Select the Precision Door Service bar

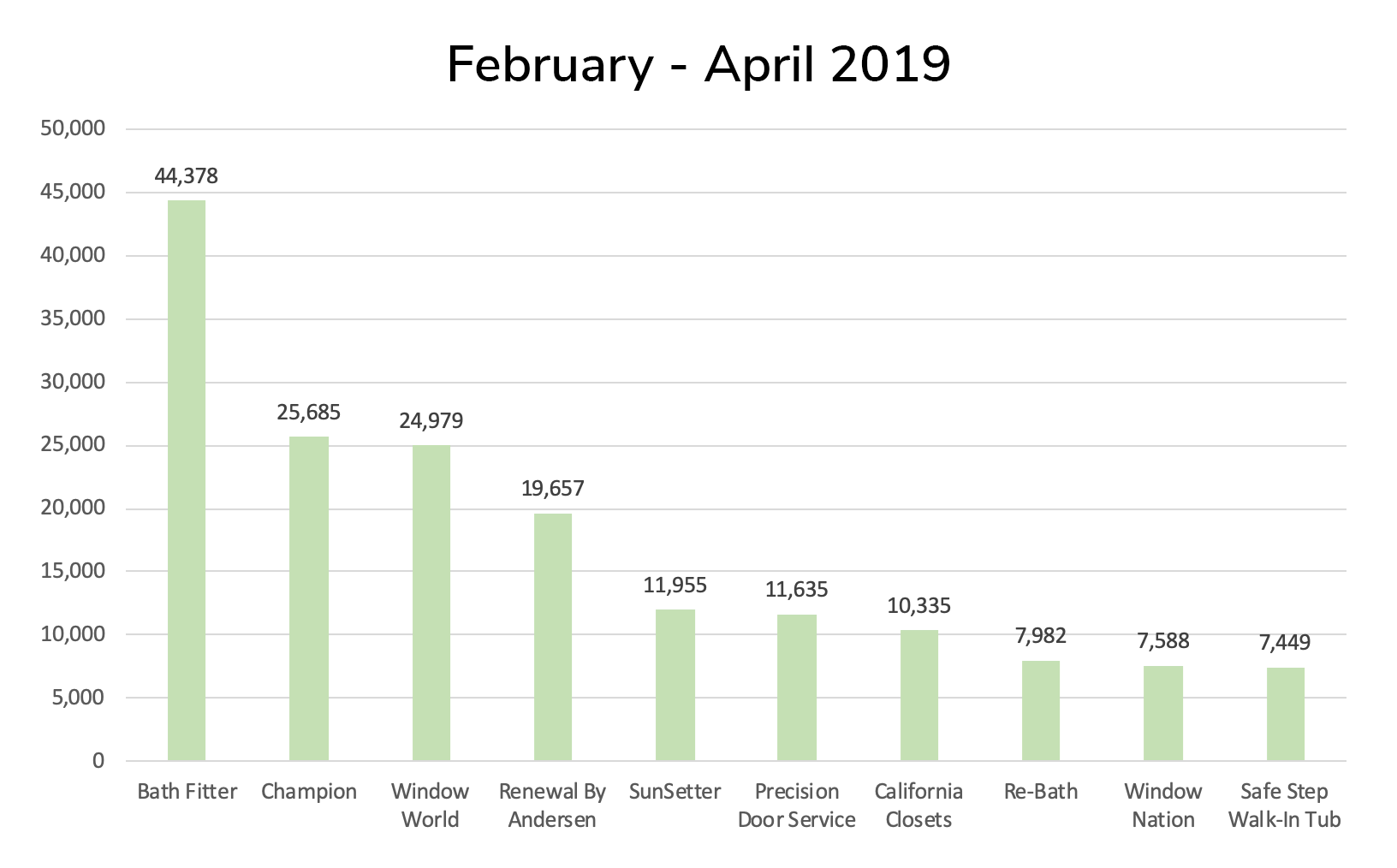[797, 687]
